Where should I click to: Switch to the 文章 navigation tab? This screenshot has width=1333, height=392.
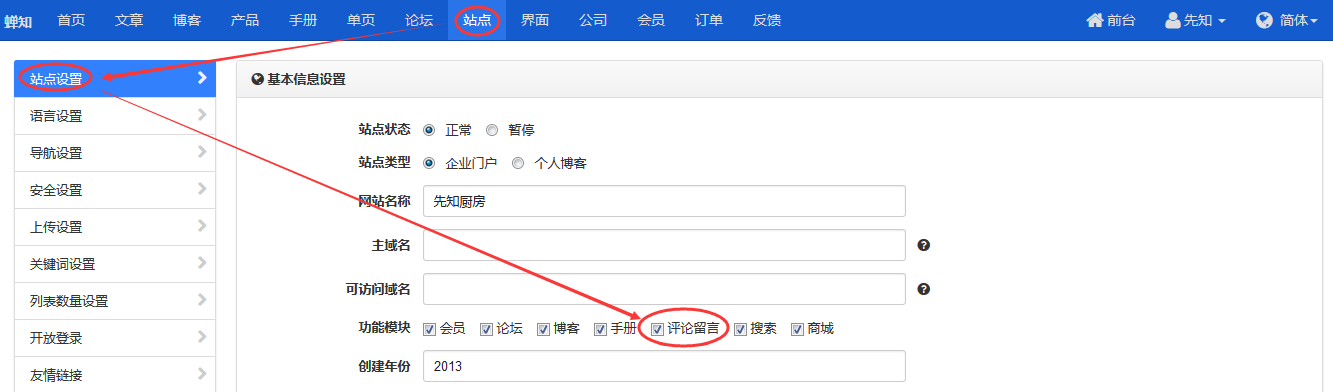coord(129,20)
